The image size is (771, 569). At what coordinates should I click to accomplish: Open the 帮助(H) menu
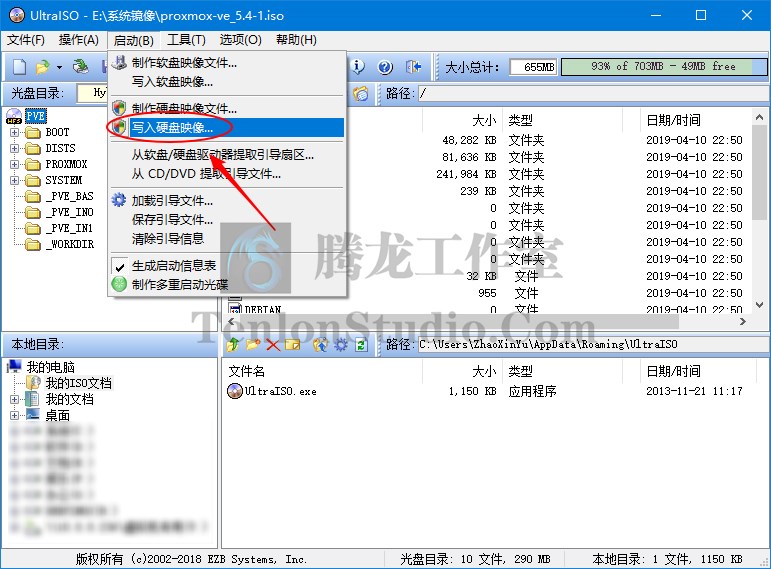click(x=296, y=40)
